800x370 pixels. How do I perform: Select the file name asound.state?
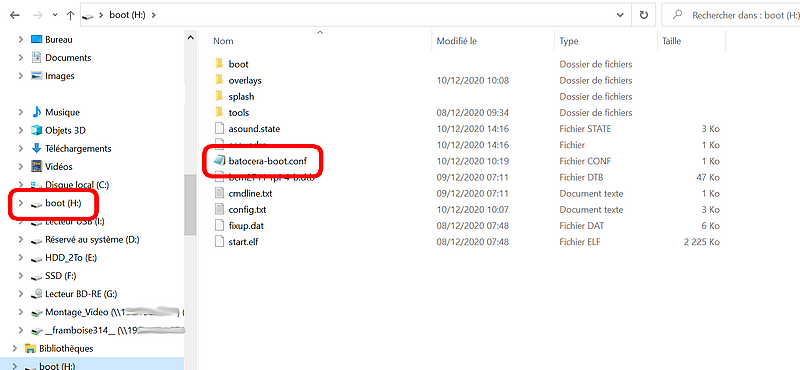point(254,129)
